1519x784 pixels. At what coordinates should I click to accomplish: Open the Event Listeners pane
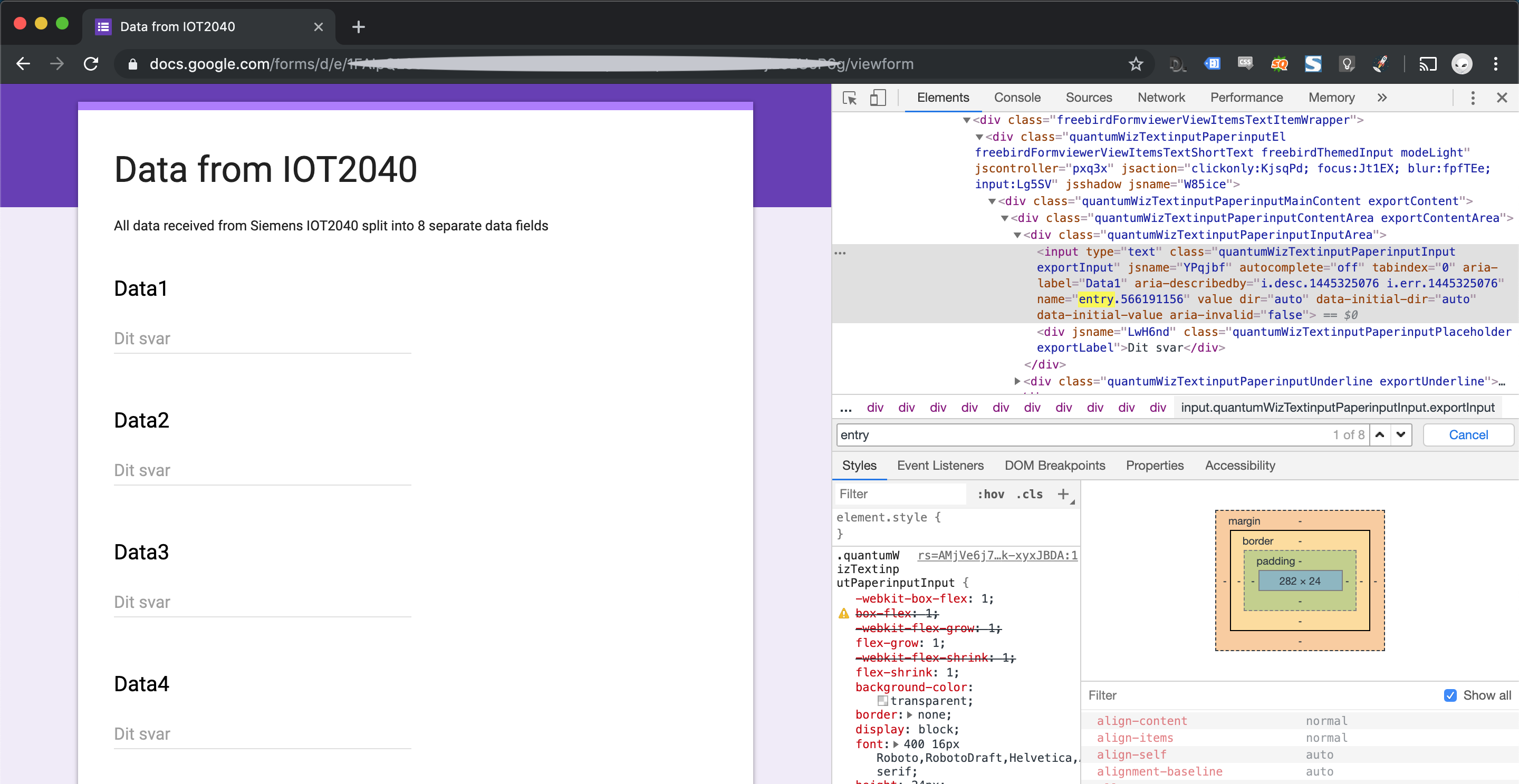click(940, 466)
